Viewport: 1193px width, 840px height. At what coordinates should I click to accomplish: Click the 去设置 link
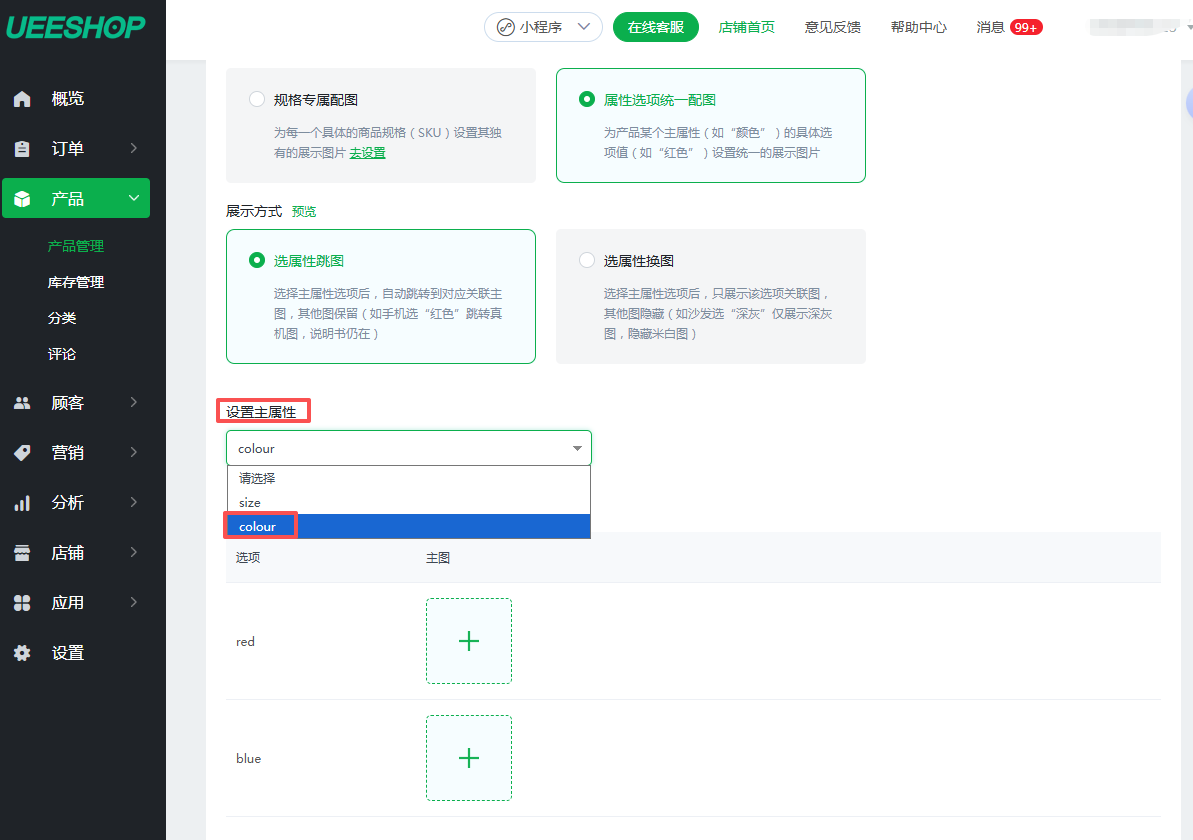click(x=367, y=153)
